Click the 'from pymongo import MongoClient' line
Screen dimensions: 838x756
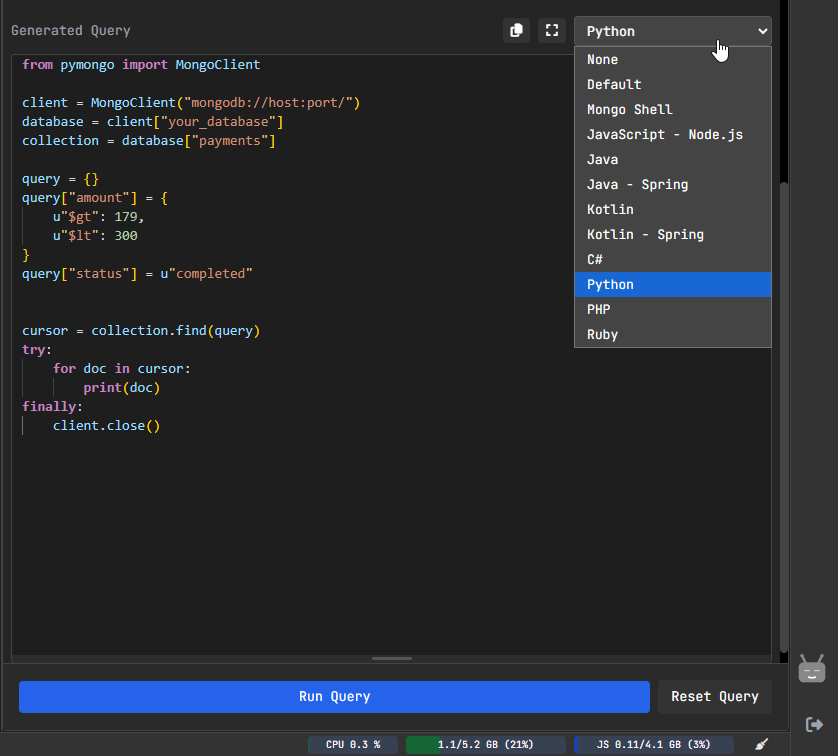[x=141, y=65]
